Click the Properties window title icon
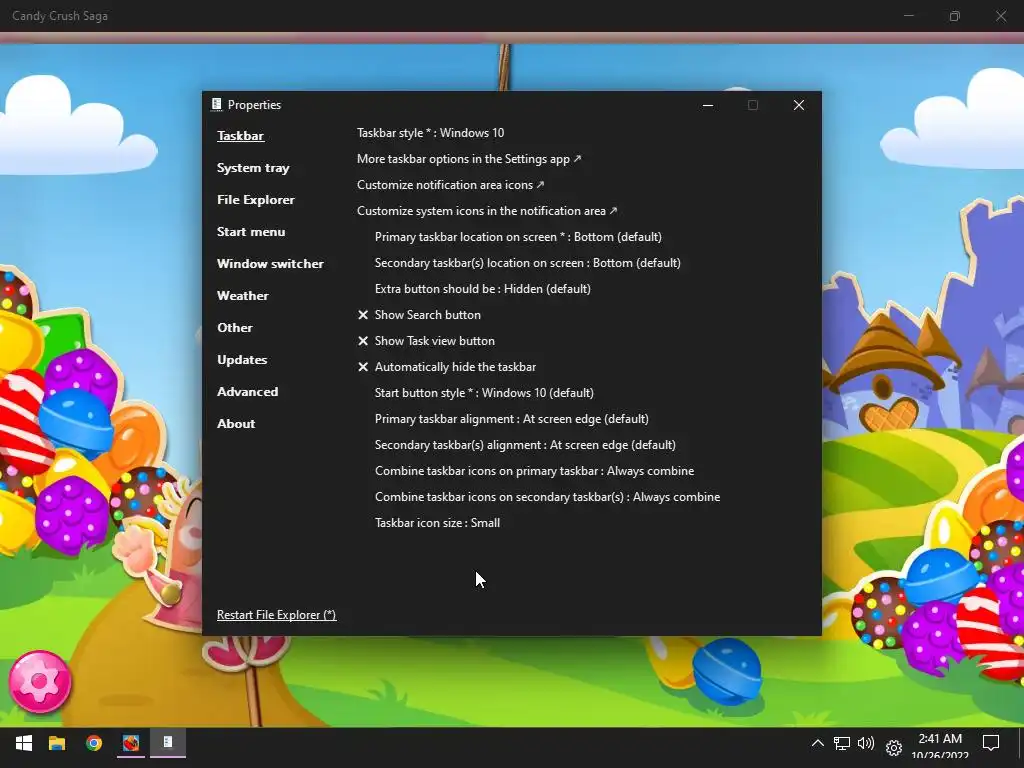The height and width of the screenshot is (768, 1024). tap(217, 104)
